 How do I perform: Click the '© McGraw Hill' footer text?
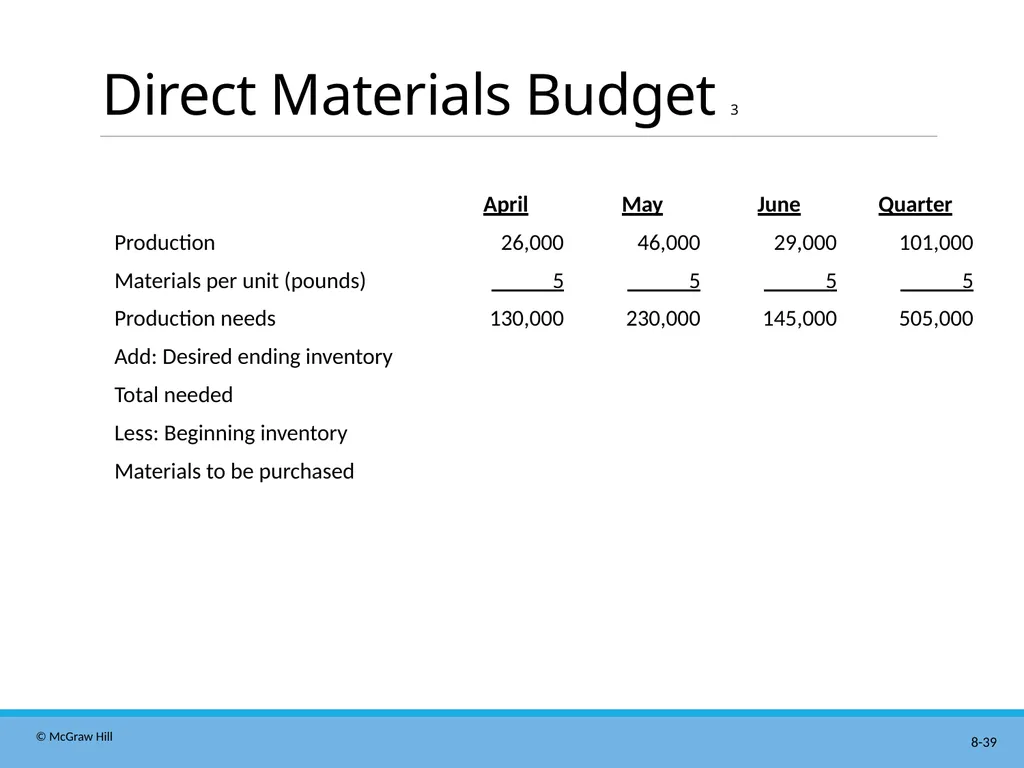coord(74,737)
